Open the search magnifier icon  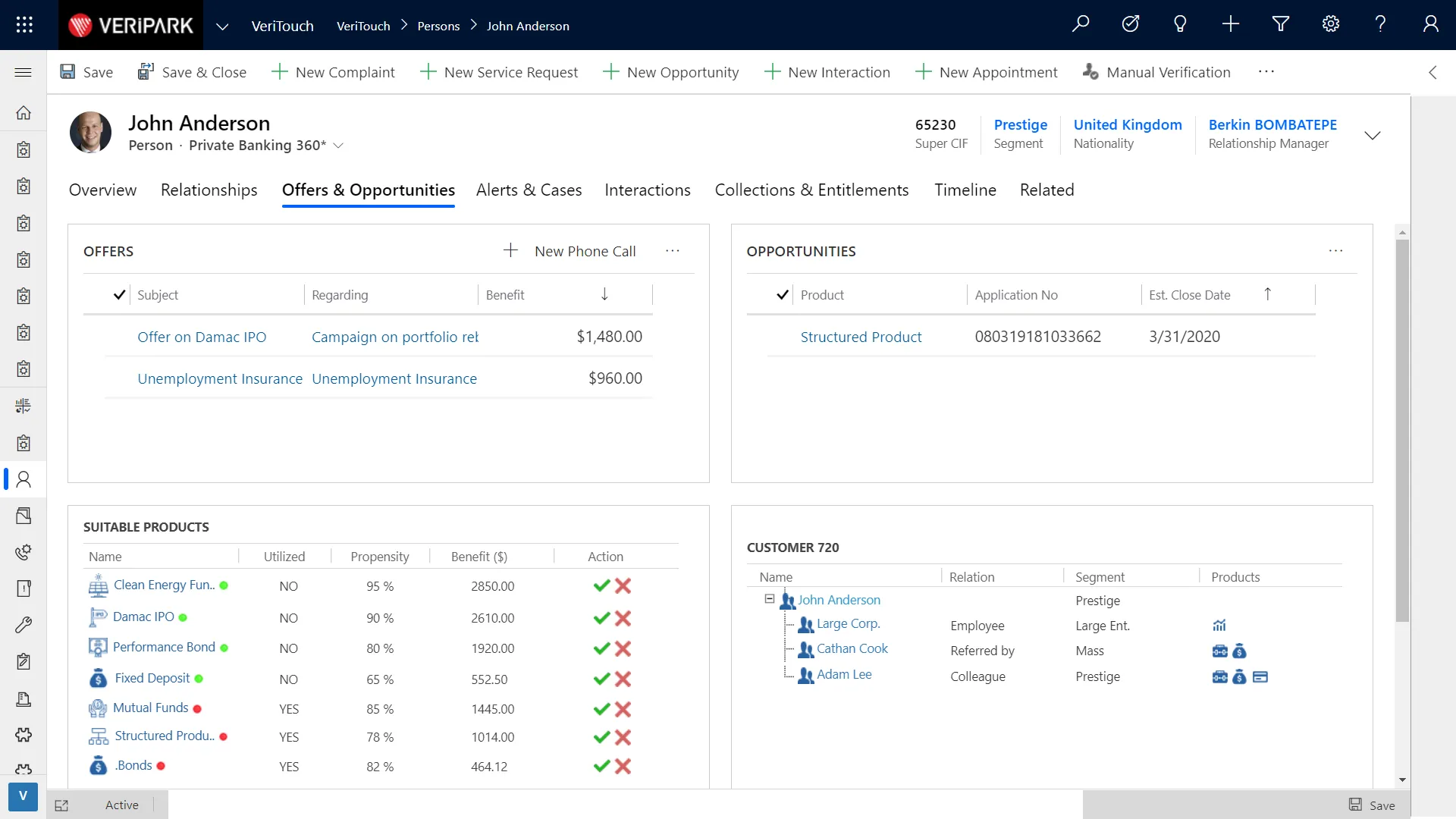[x=1081, y=24]
